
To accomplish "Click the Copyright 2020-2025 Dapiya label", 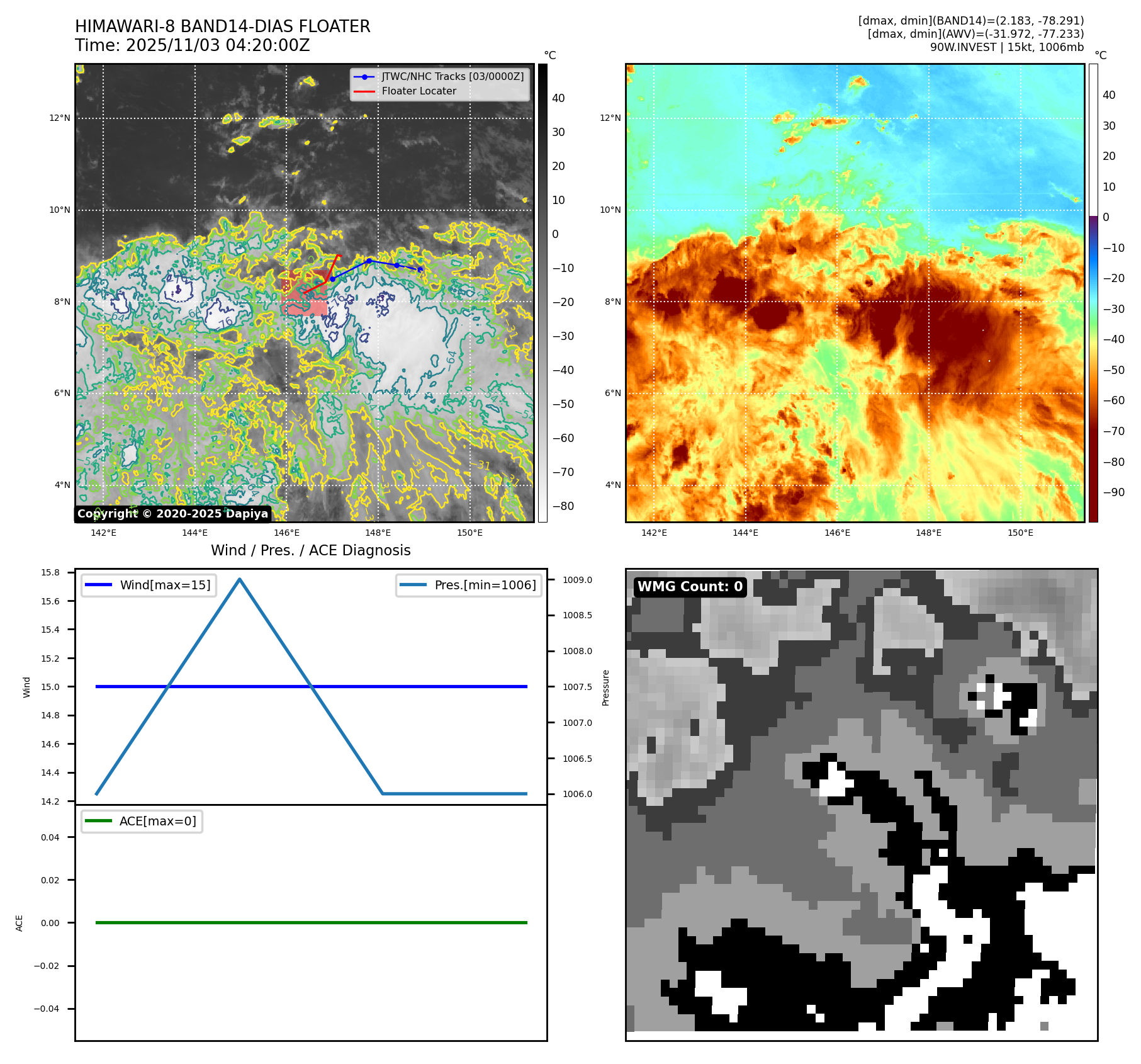I will [172, 514].
